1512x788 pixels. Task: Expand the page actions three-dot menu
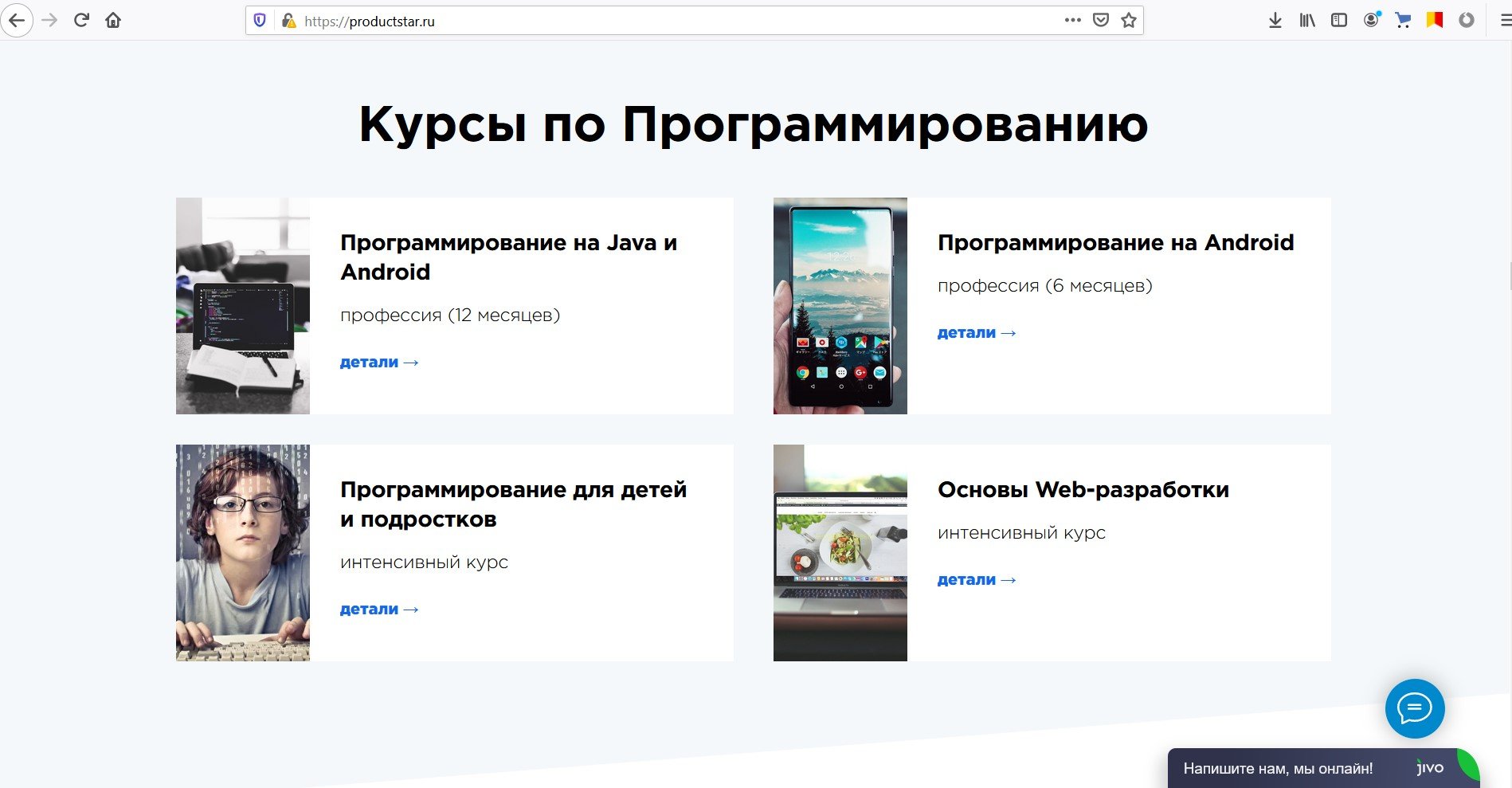click(1072, 21)
